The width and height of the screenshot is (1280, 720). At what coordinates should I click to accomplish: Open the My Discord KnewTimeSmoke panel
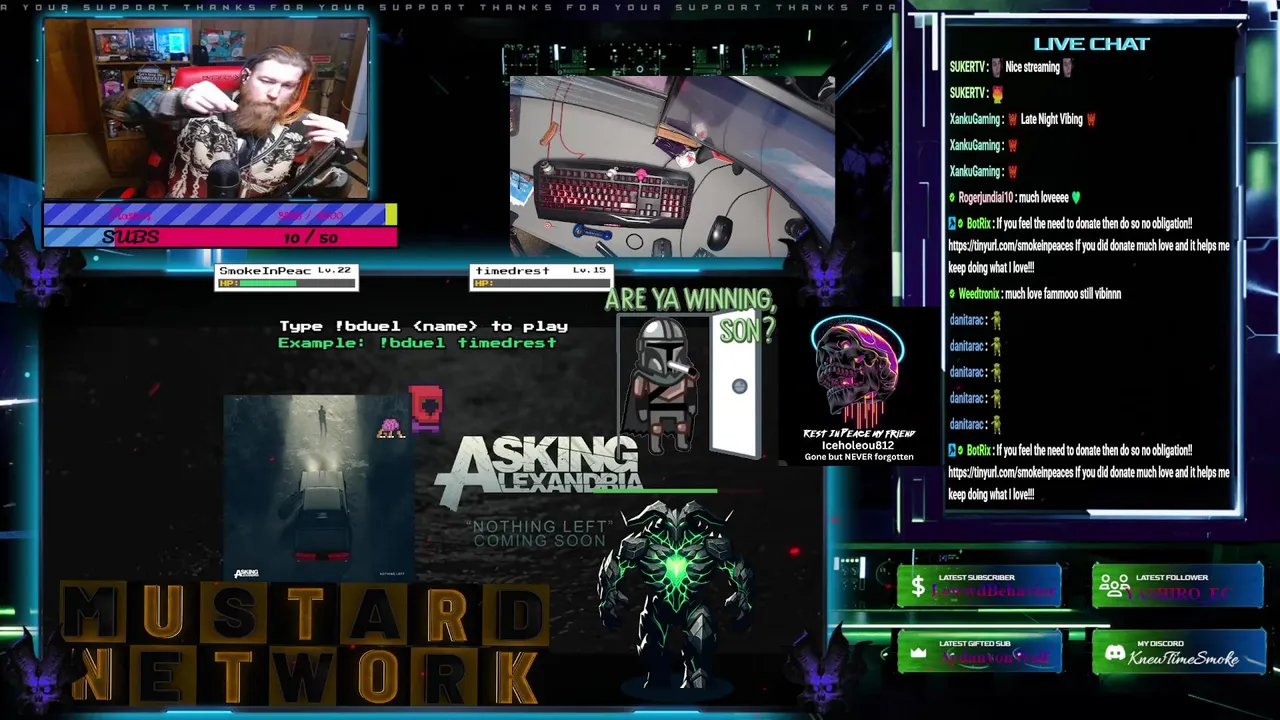[1178, 652]
